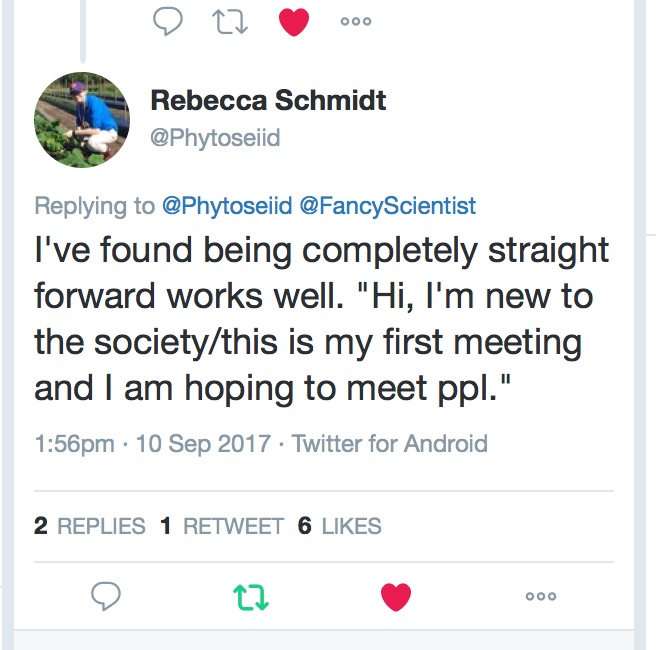Unlike the upper tweet via its red heart
The image size is (656, 650).
294,22
